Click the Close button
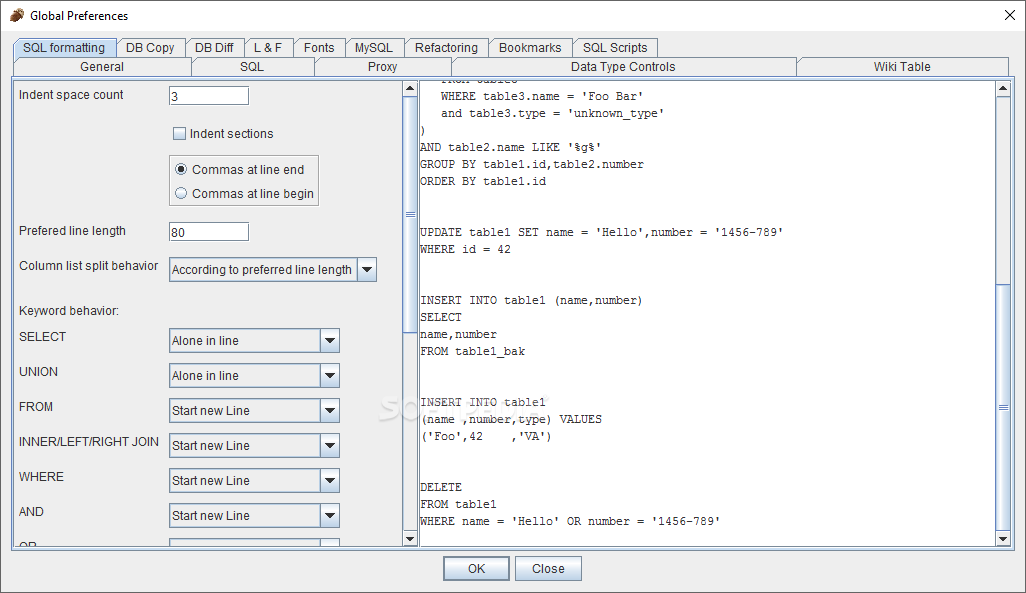Viewport: 1026px width, 593px height. point(548,569)
